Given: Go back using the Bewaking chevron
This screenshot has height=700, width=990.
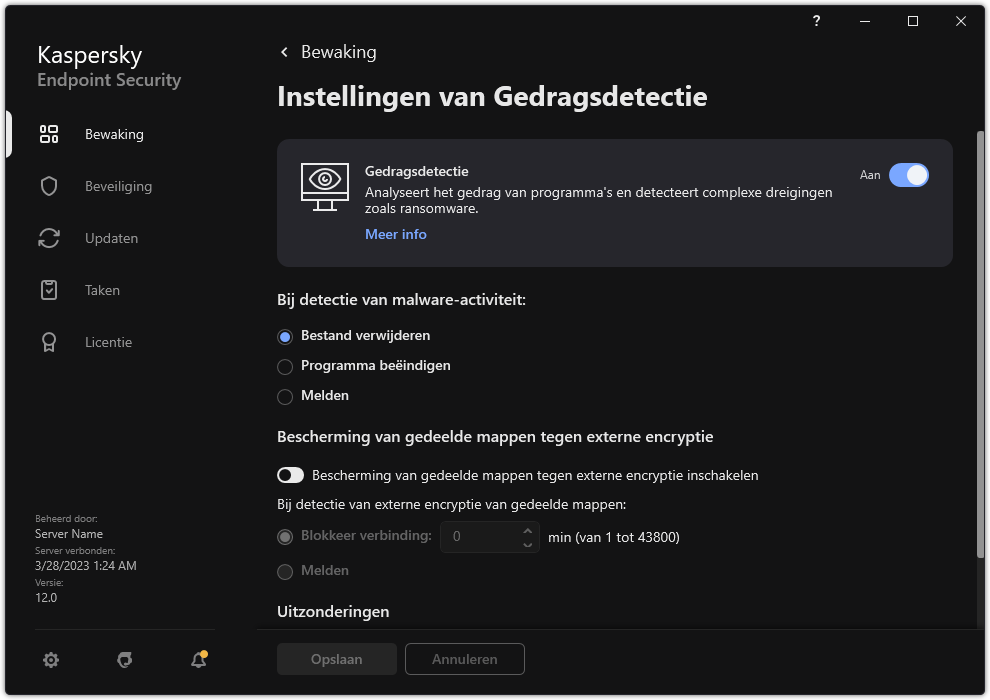Looking at the screenshot, I should click(x=285, y=52).
